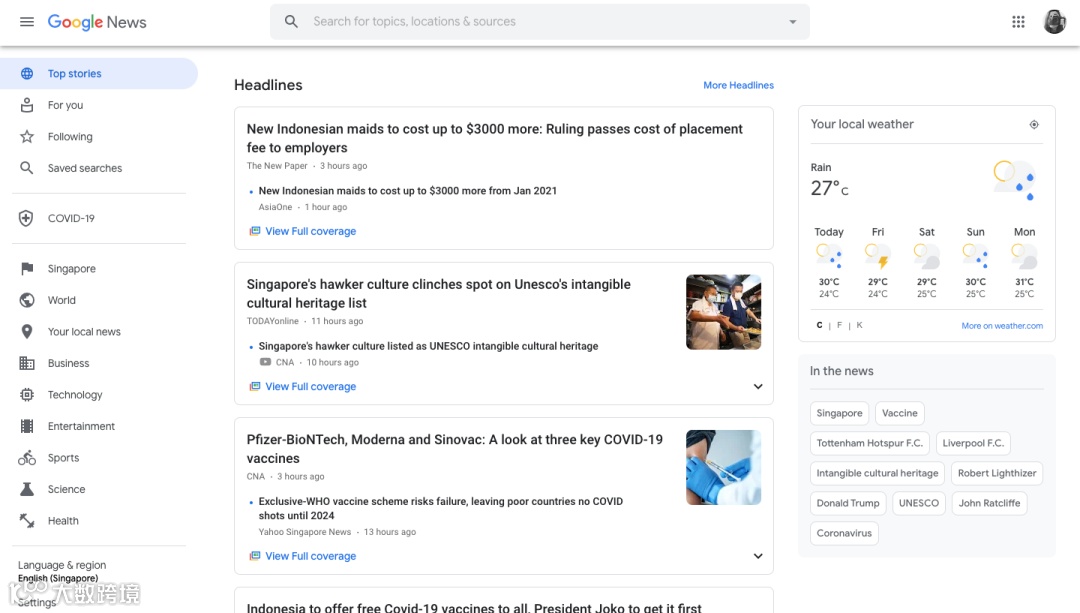Click the Sports bicycle icon

[27, 457]
